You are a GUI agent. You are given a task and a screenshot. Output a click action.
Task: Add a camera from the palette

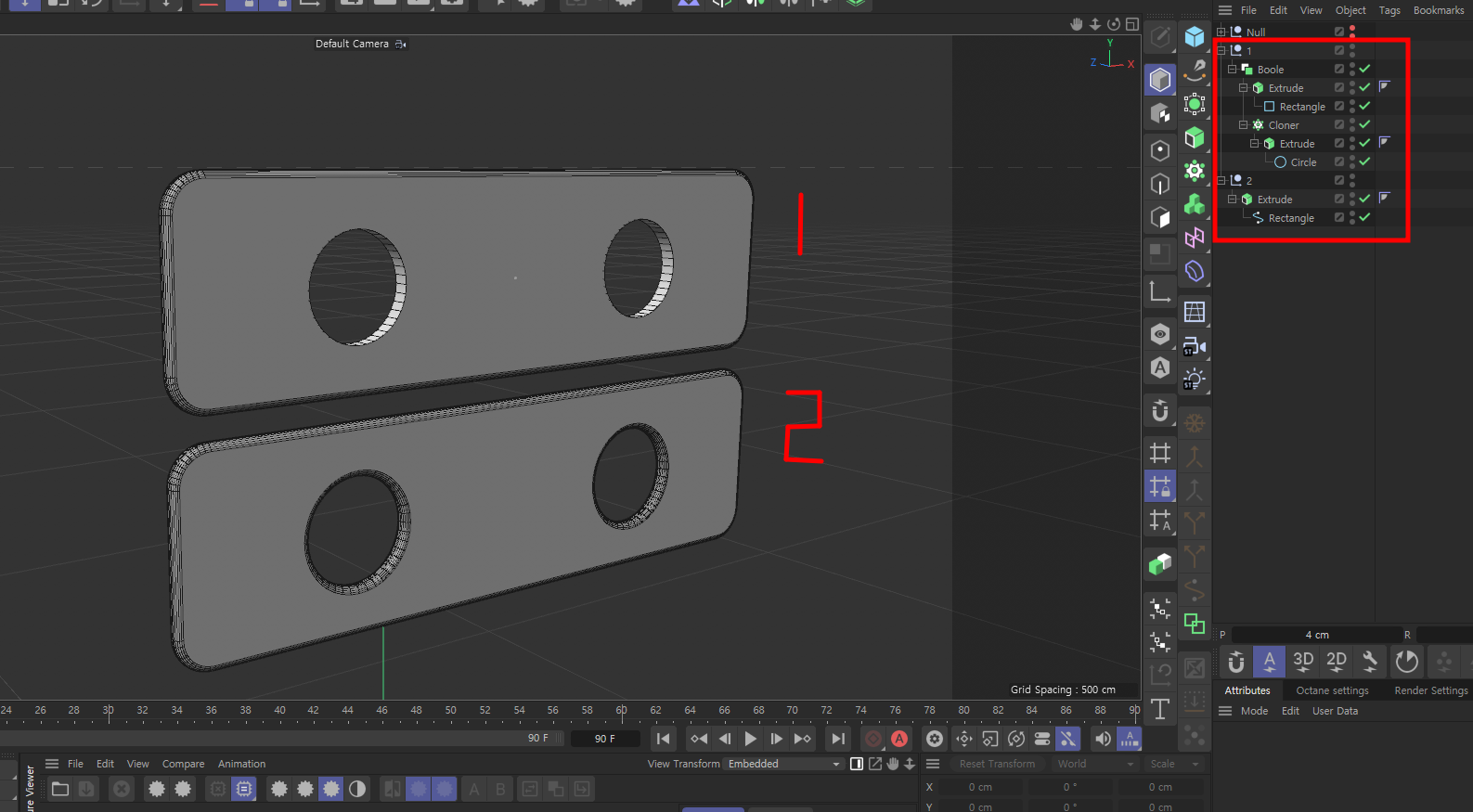click(1195, 346)
